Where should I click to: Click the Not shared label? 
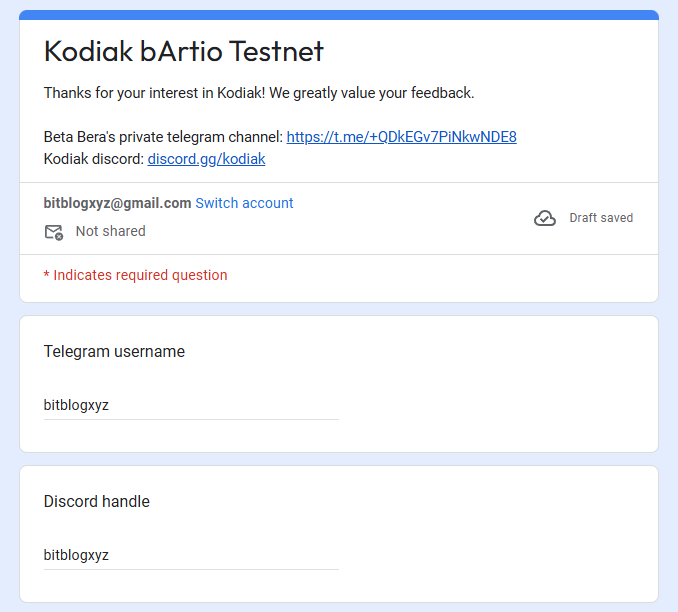110,231
